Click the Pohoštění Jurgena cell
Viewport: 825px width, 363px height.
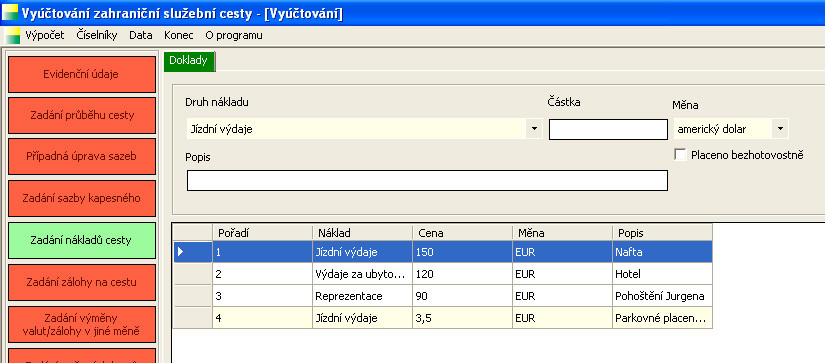point(662,296)
